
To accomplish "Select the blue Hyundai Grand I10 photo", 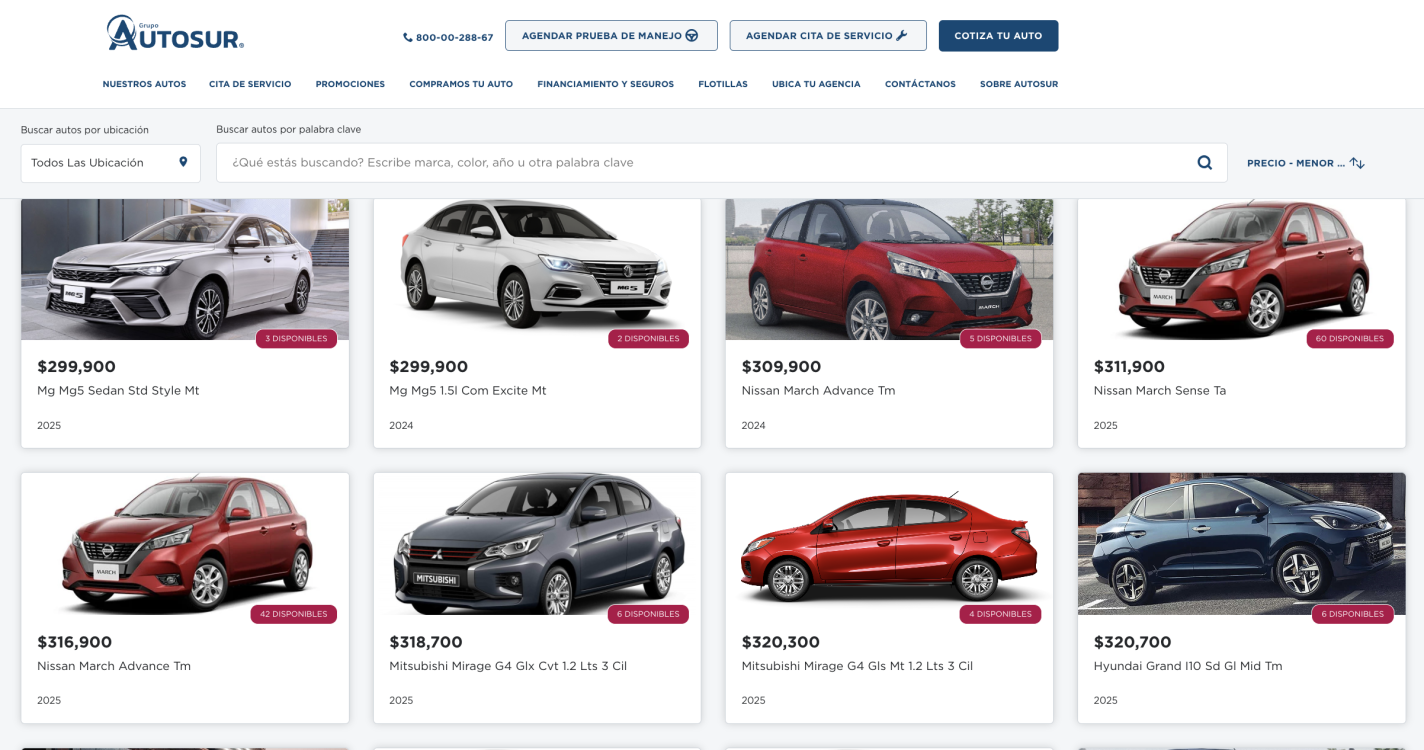I will 1241,545.
